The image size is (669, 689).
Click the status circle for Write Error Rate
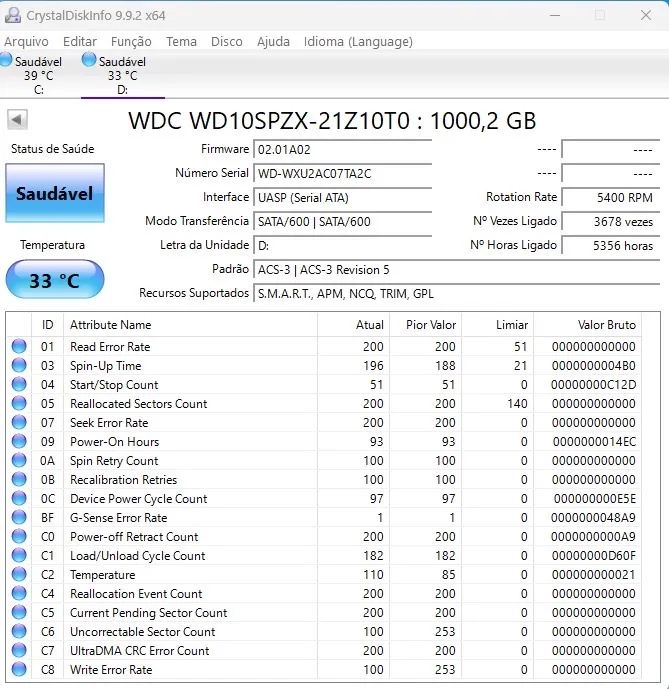(x=19, y=669)
